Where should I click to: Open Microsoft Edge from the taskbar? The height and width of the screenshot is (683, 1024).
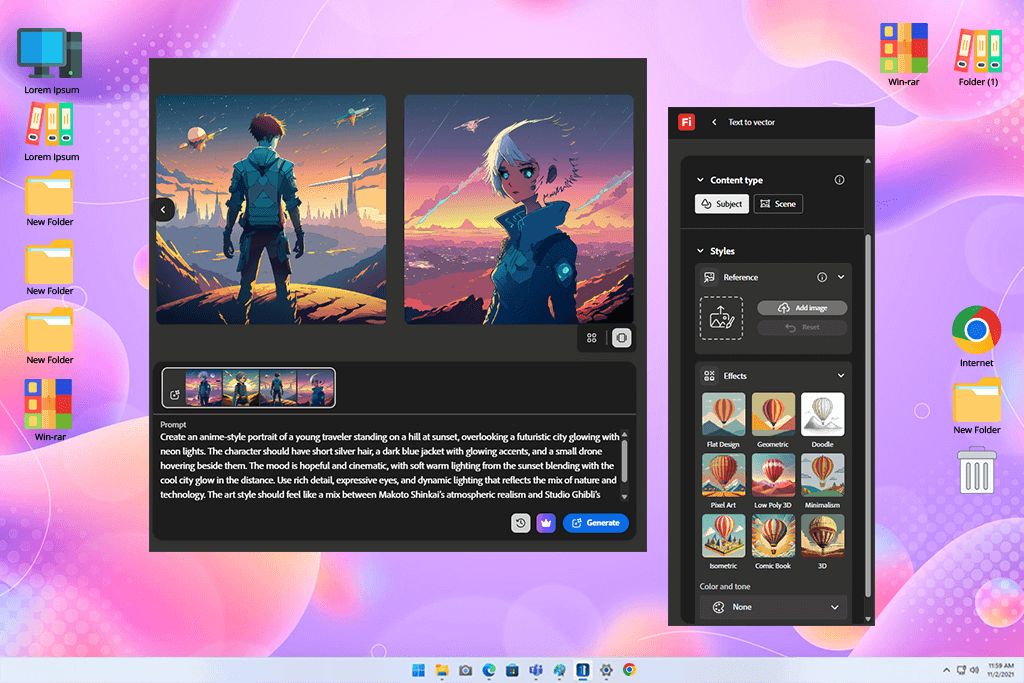pyautogui.click(x=489, y=670)
